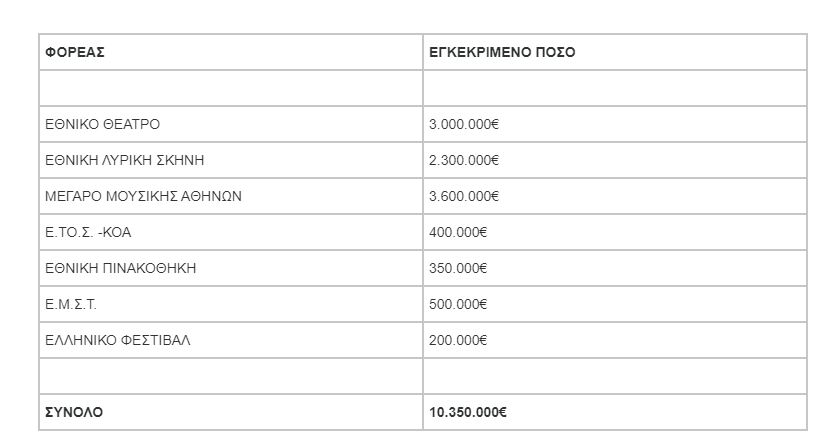Click the ΣΥΝΟΛΟ total label cell
This screenshot has width=827, height=440.
(x=74, y=412)
